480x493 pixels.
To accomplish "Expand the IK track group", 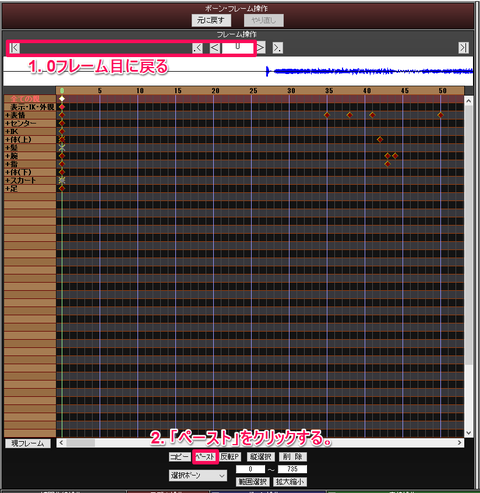I will [7, 131].
